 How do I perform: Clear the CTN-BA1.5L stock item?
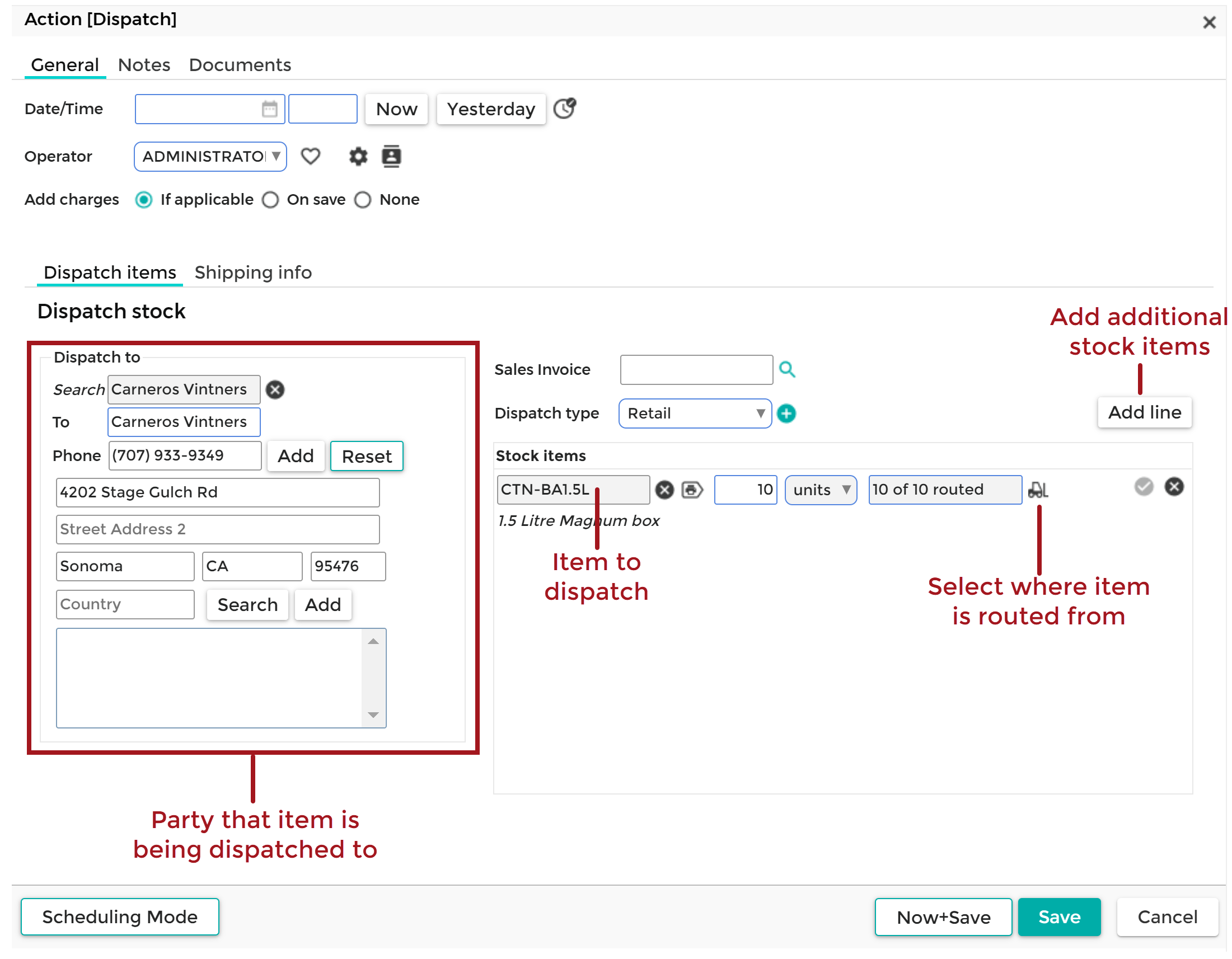pos(665,490)
